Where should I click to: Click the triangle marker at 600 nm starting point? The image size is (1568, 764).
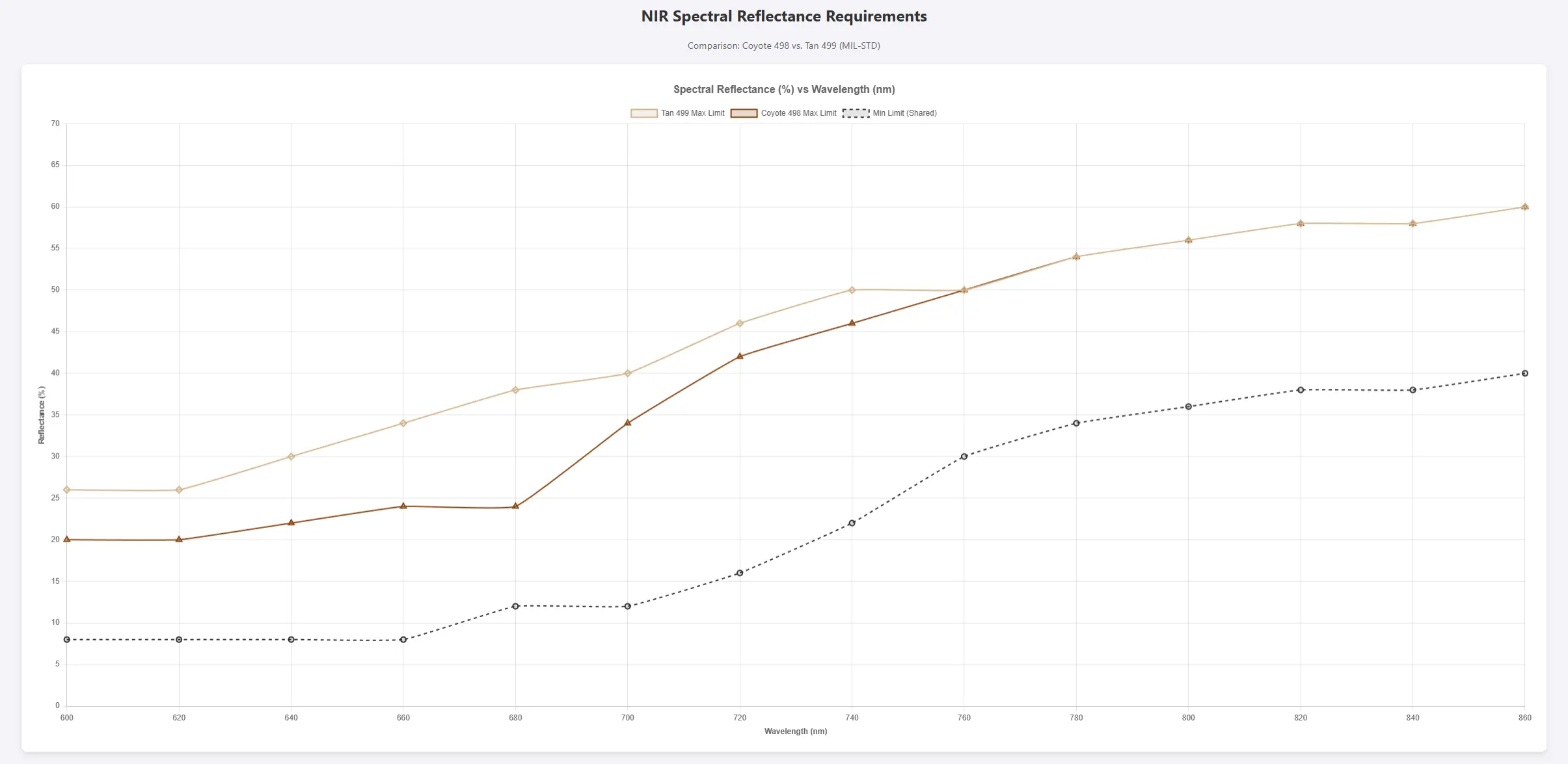click(x=67, y=539)
